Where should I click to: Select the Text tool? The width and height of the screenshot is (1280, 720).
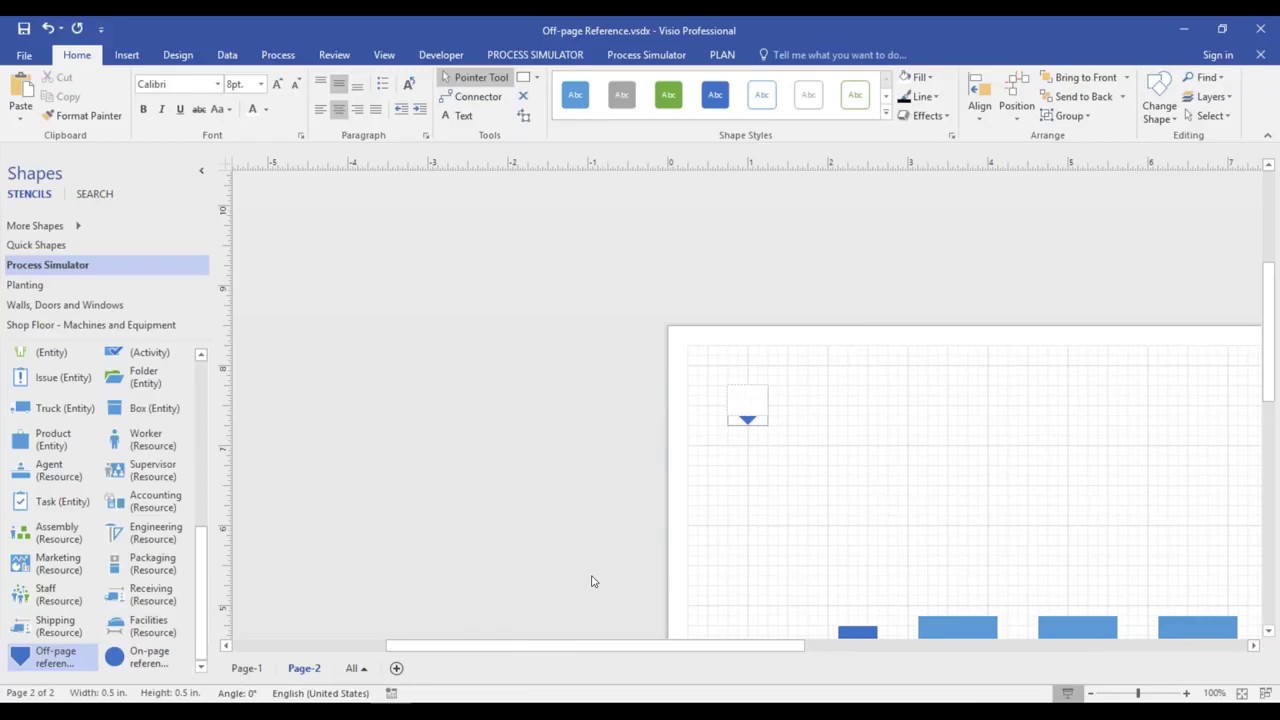[x=456, y=116]
